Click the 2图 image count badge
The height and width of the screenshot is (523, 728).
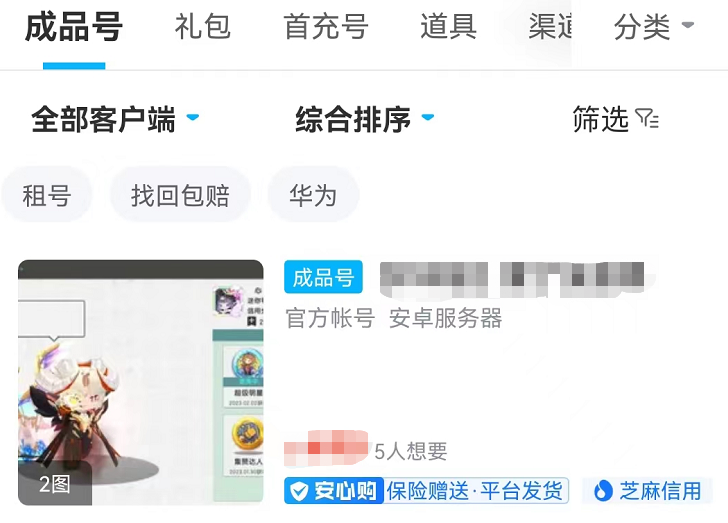[x=55, y=484]
